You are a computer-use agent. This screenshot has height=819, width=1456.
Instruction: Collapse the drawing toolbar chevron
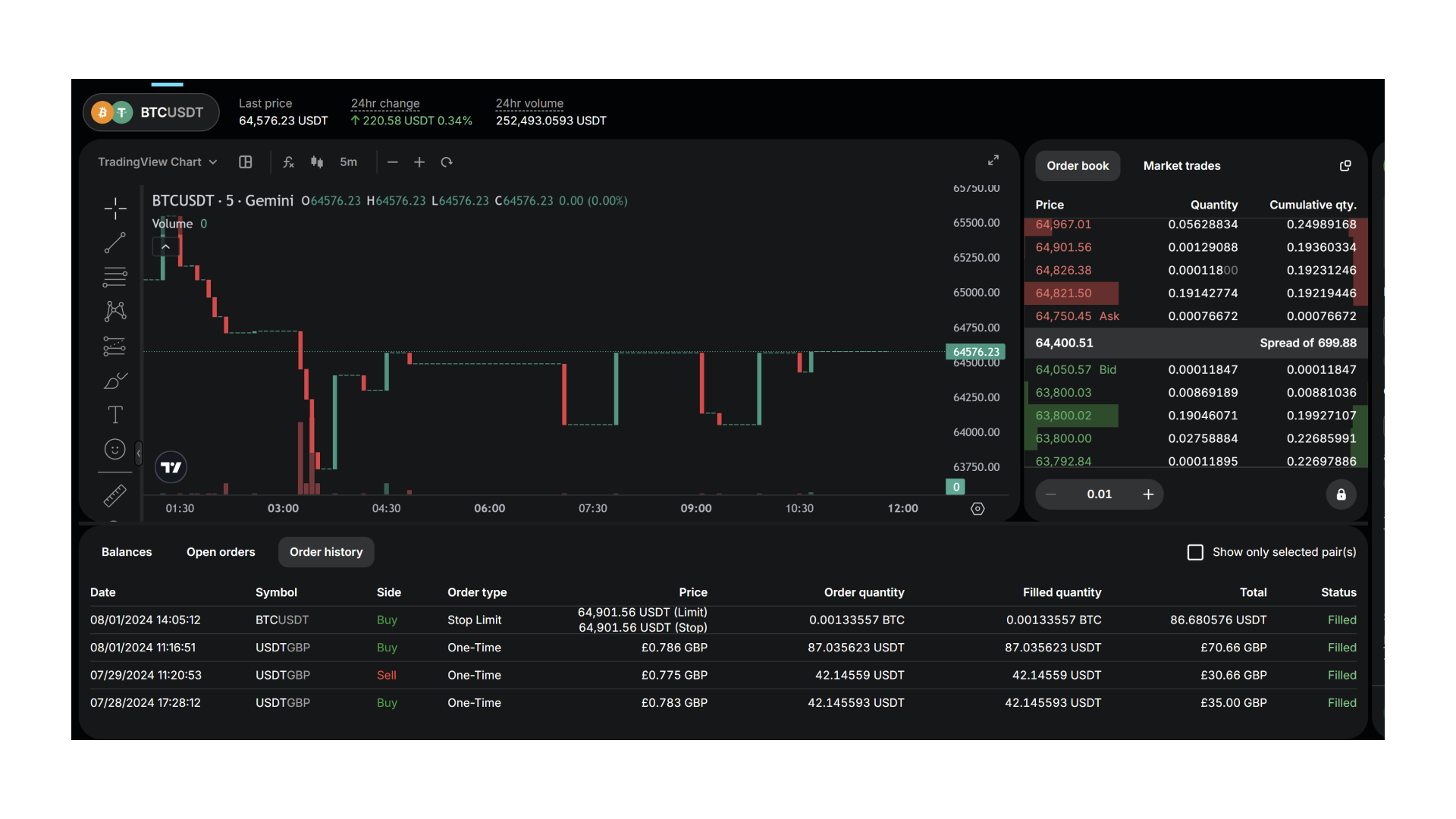(x=139, y=453)
